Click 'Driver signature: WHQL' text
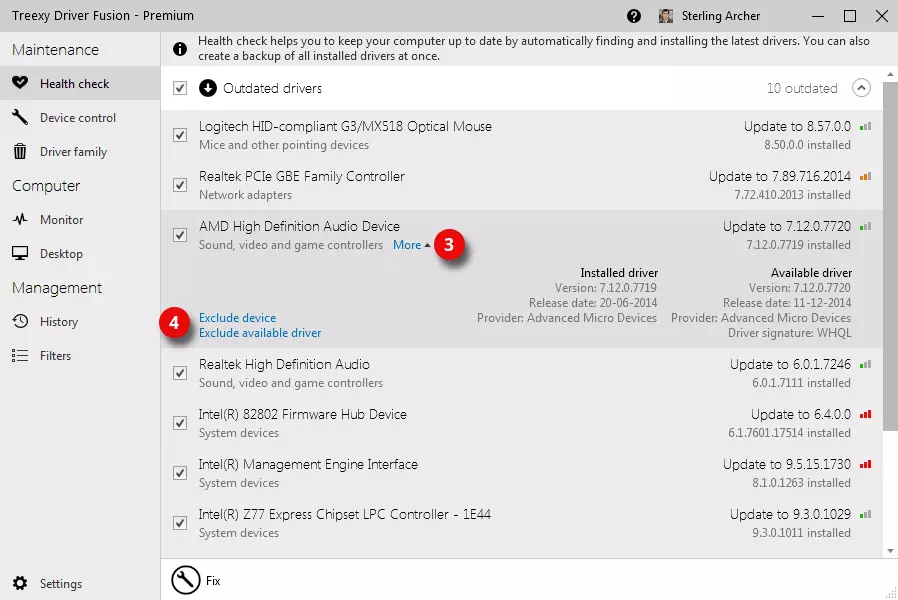 pyautogui.click(x=790, y=333)
